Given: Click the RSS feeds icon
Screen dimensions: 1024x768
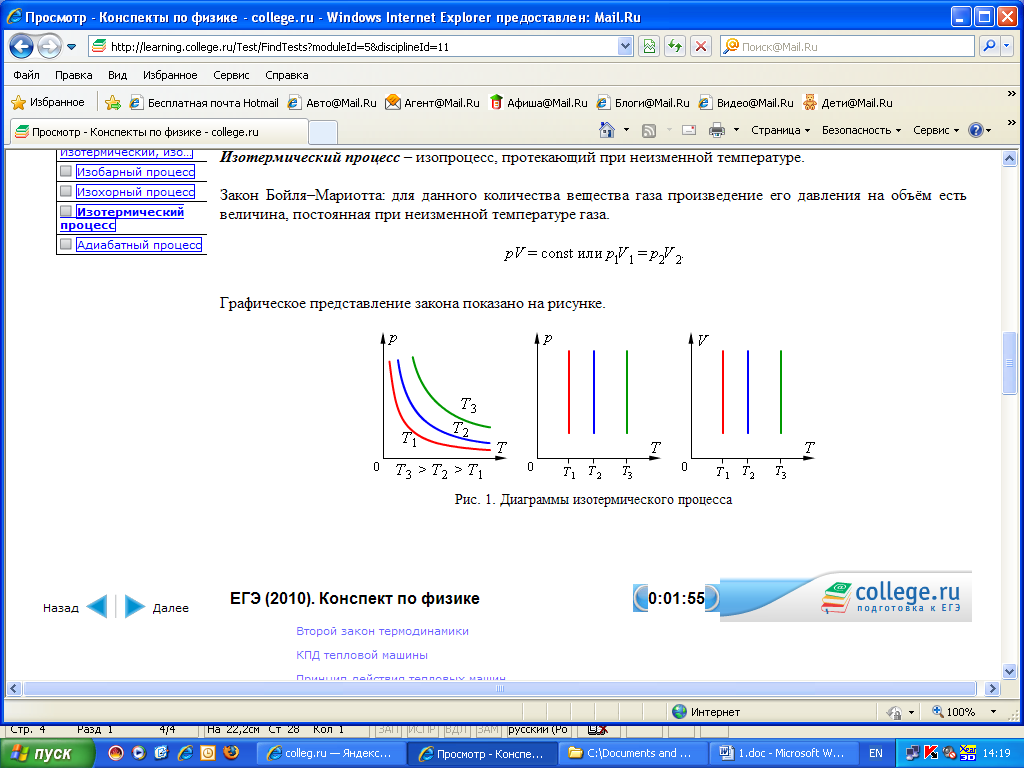Looking at the screenshot, I should (x=648, y=131).
